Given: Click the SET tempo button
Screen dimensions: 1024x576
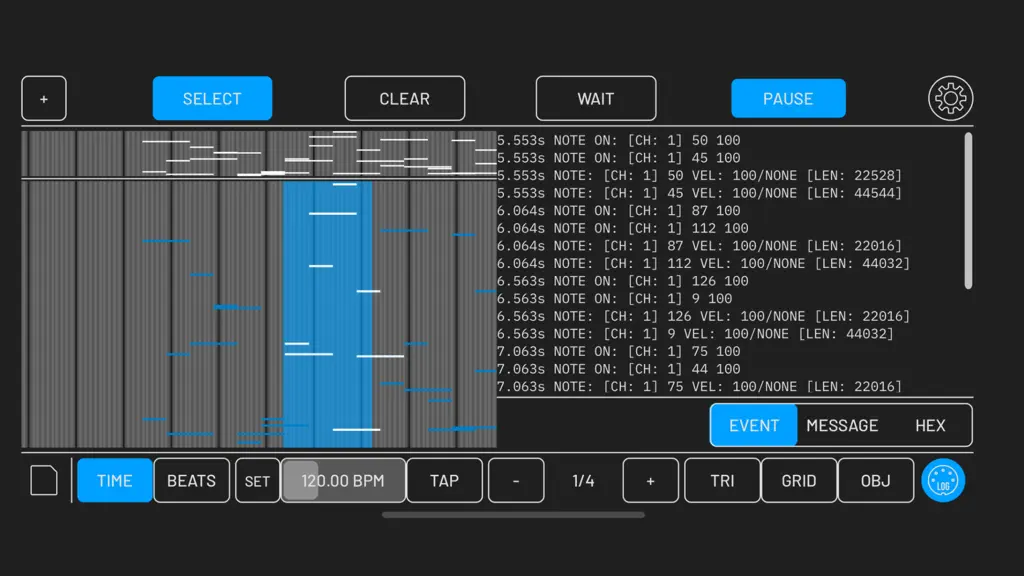Looking at the screenshot, I should 257,481.
